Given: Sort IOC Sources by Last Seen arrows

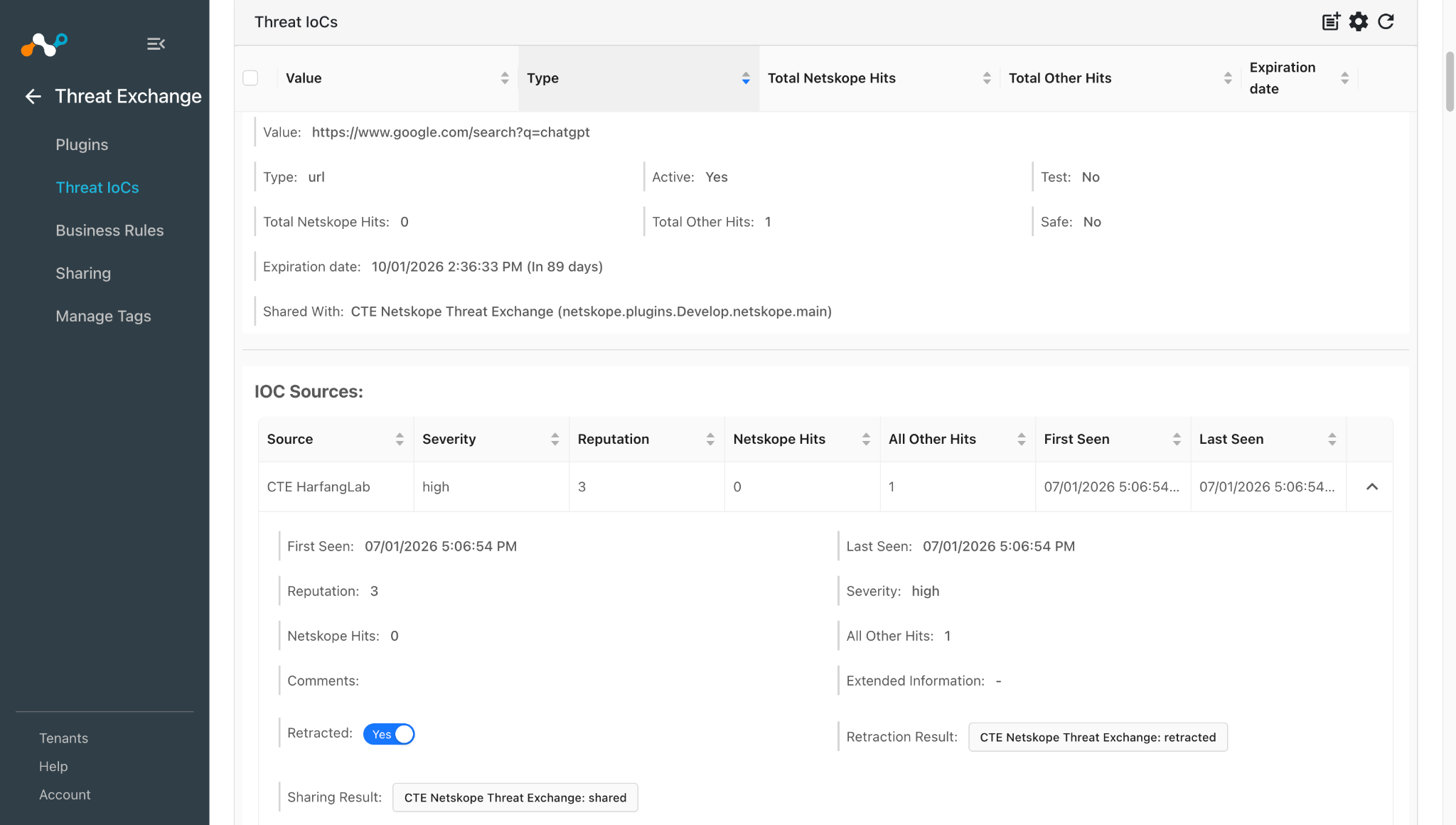Looking at the screenshot, I should tap(1332, 440).
